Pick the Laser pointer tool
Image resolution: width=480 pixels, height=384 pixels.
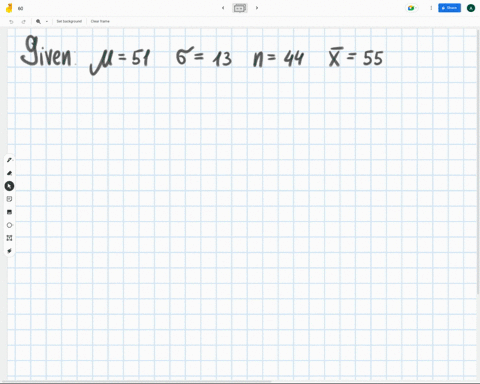coord(9,251)
